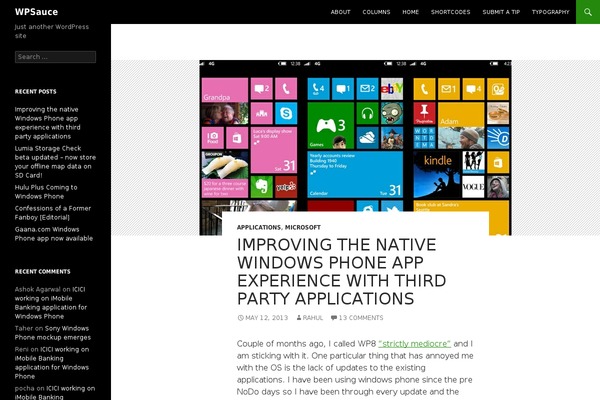Click the Recent Comments heading
Screen dimensions: 600x400
42,271
